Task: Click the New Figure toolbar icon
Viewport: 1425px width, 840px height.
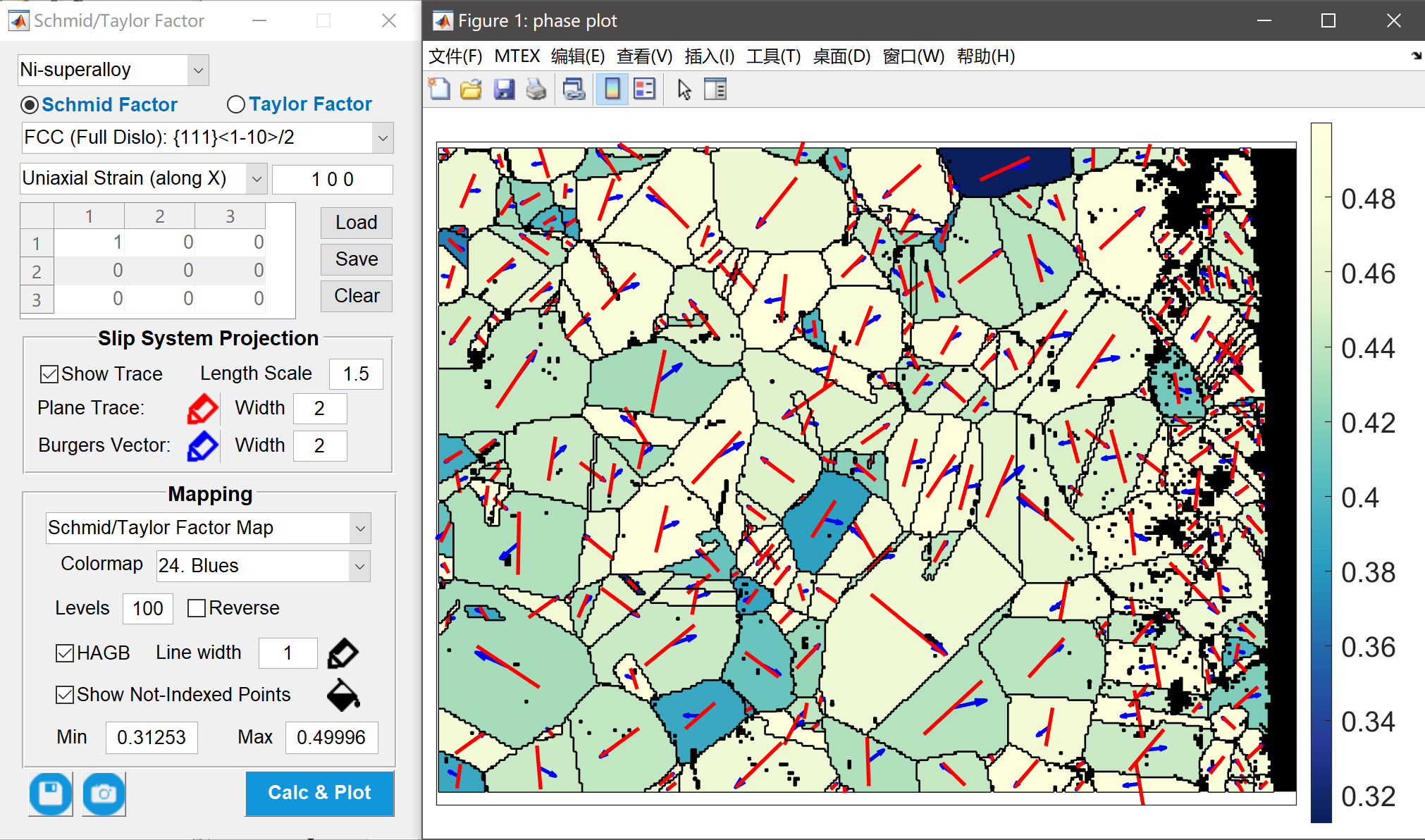Action: coord(440,89)
